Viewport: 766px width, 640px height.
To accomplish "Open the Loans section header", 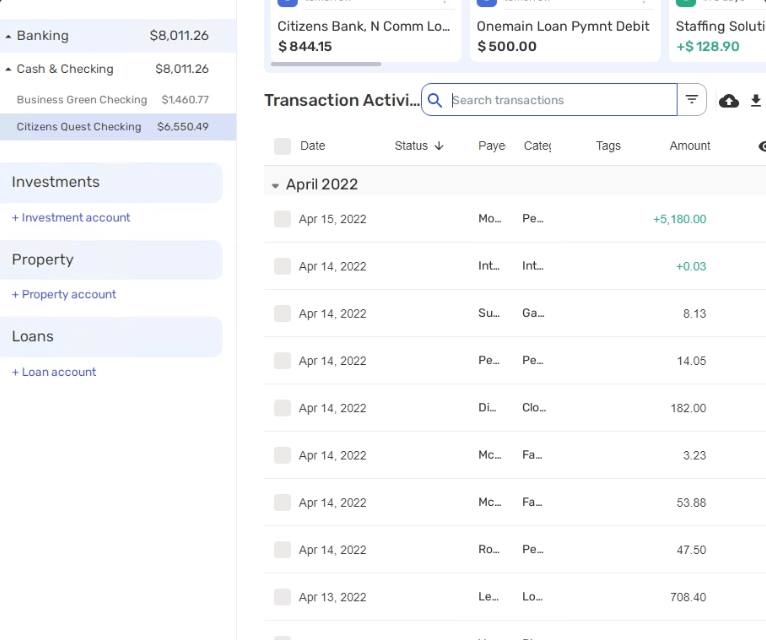I will [x=111, y=337].
